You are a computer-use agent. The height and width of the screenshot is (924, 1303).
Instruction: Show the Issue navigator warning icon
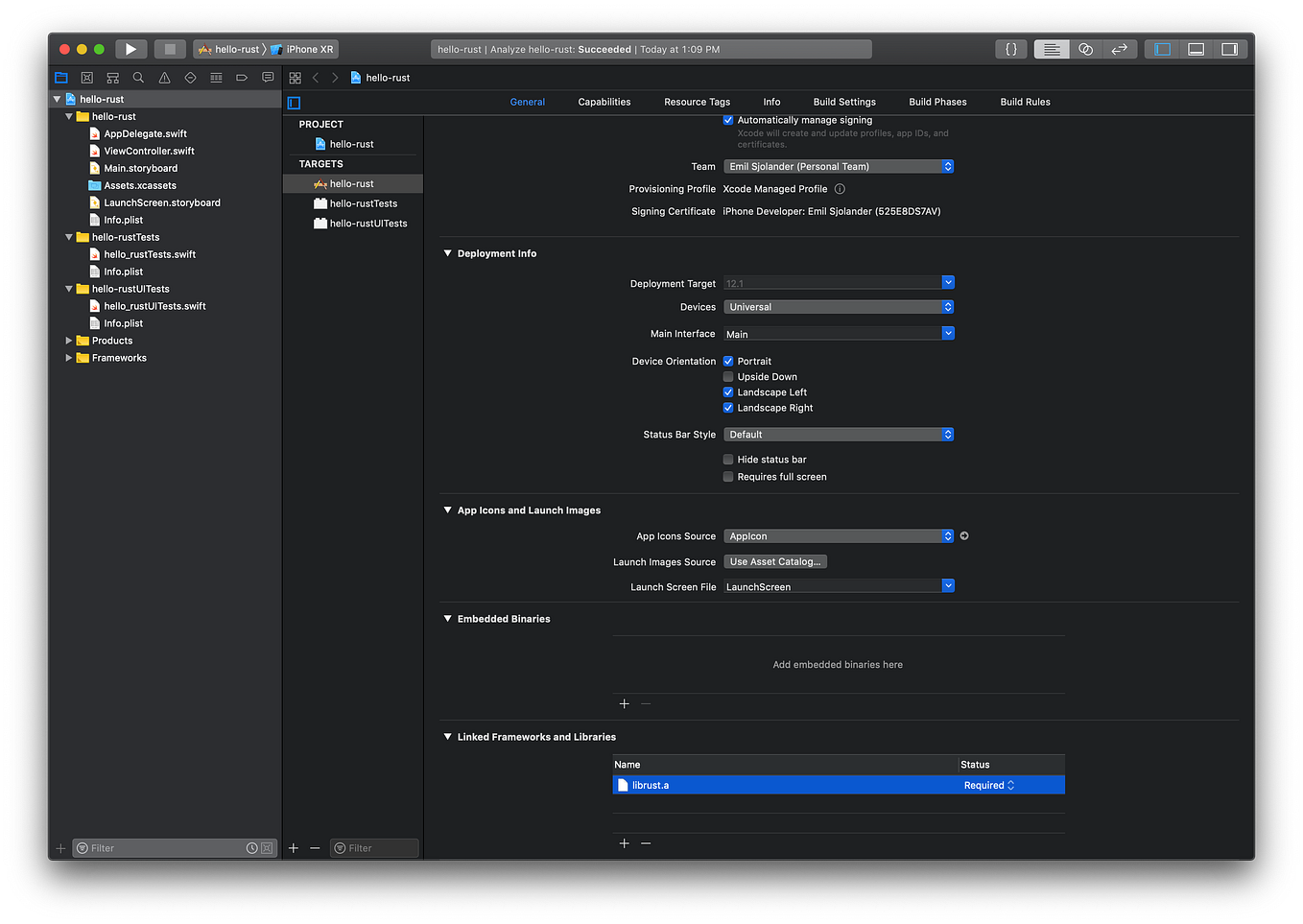[x=164, y=78]
